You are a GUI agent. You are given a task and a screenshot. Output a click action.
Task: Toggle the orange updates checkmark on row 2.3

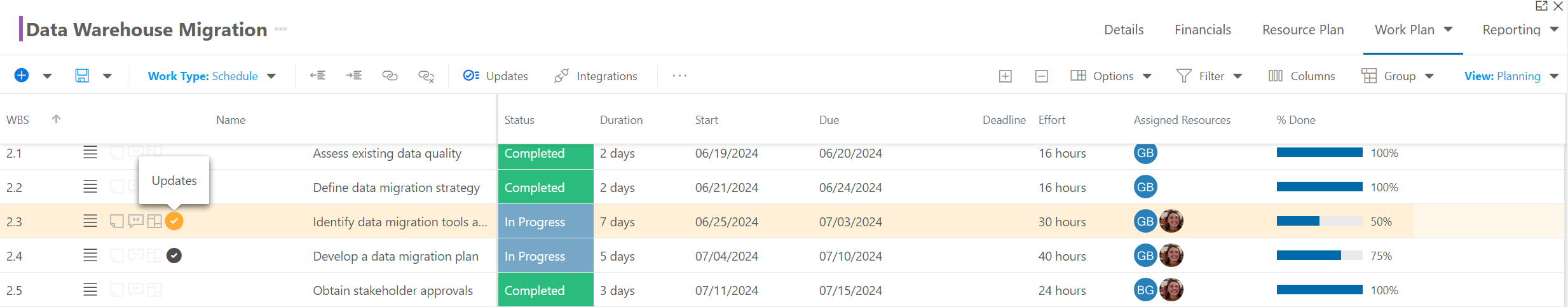174,221
